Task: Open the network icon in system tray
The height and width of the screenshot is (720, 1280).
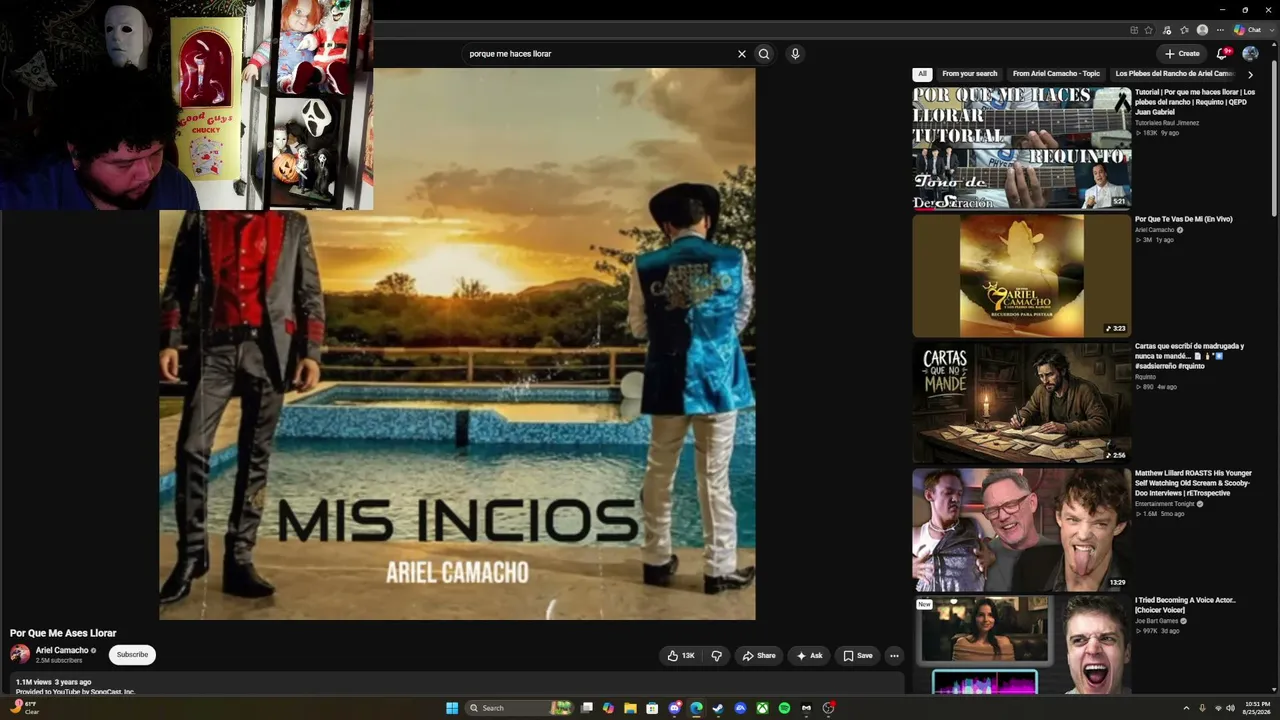Action: click(x=1217, y=708)
